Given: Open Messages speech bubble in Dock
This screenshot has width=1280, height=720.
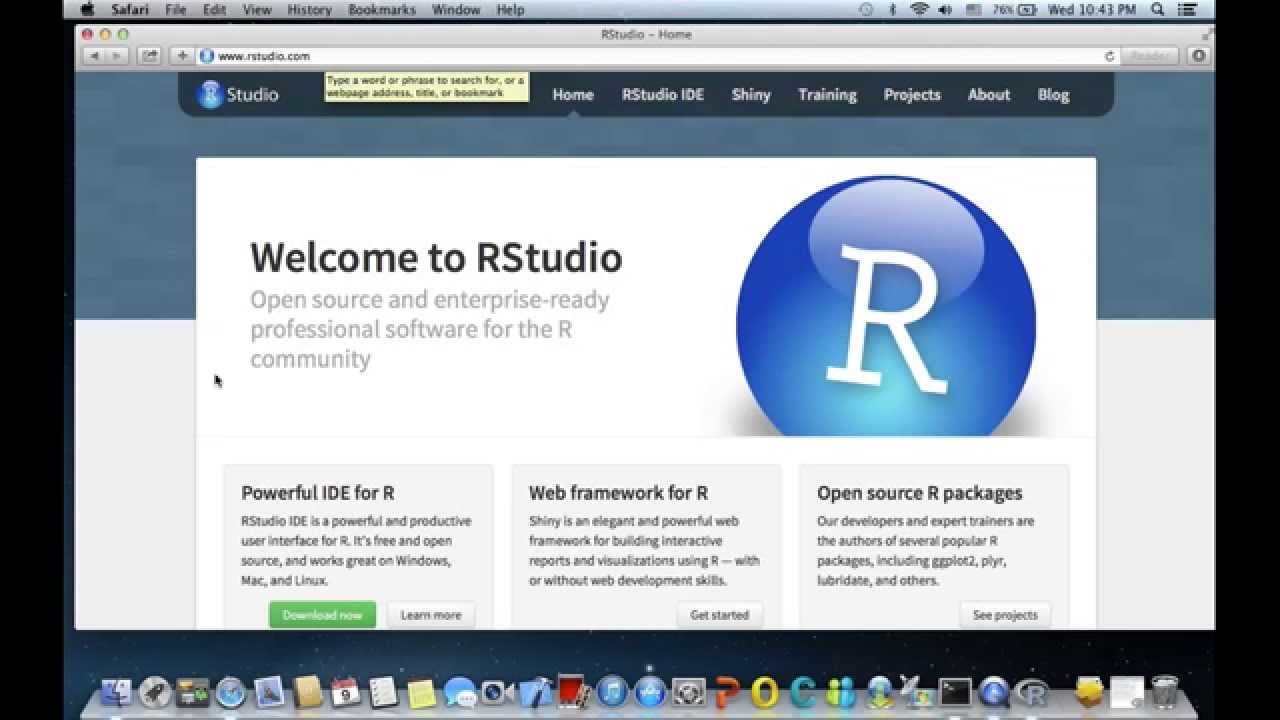Looking at the screenshot, I should [x=460, y=692].
